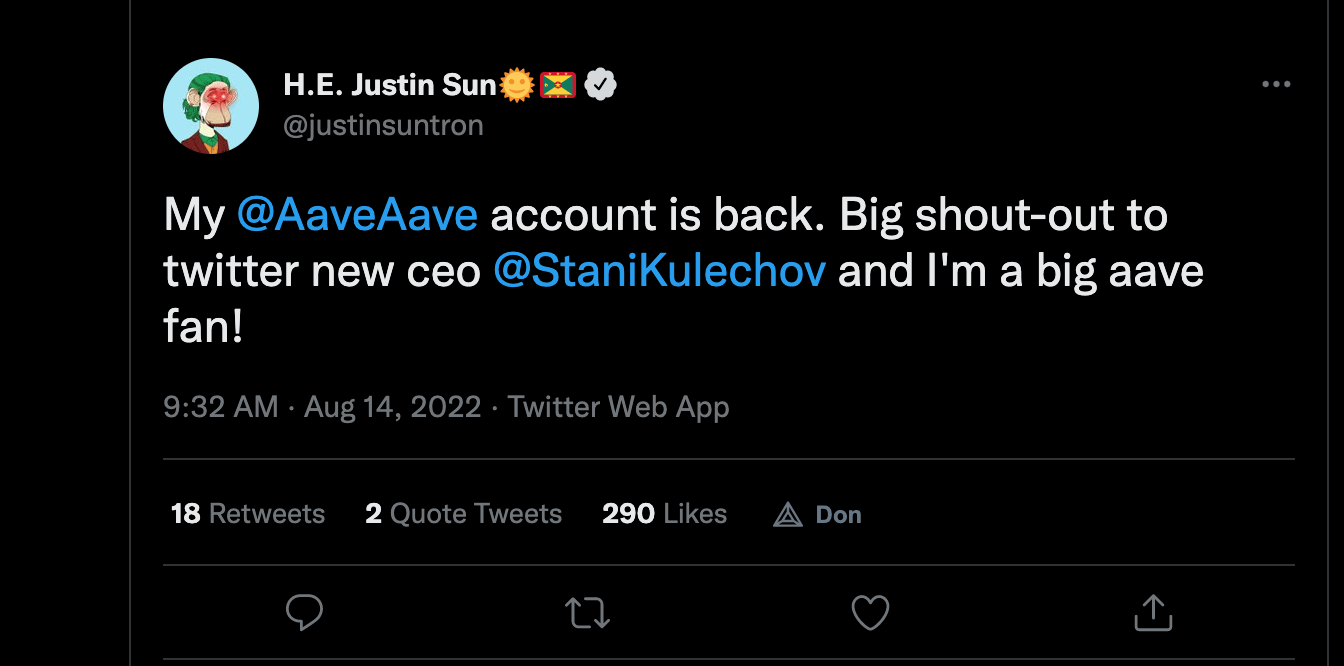This screenshot has width=1344, height=666.
Task: Open the three-dot more options menu
Action: click(1276, 85)
